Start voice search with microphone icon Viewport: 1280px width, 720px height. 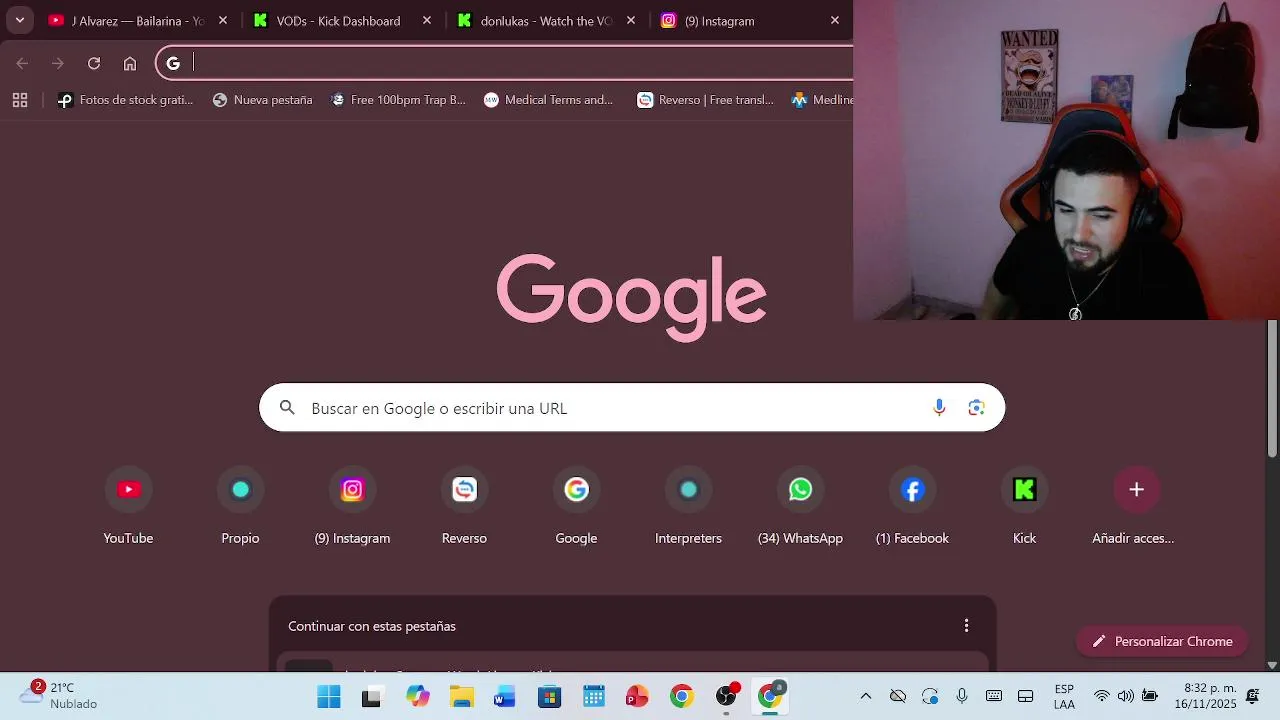point(939,408)
